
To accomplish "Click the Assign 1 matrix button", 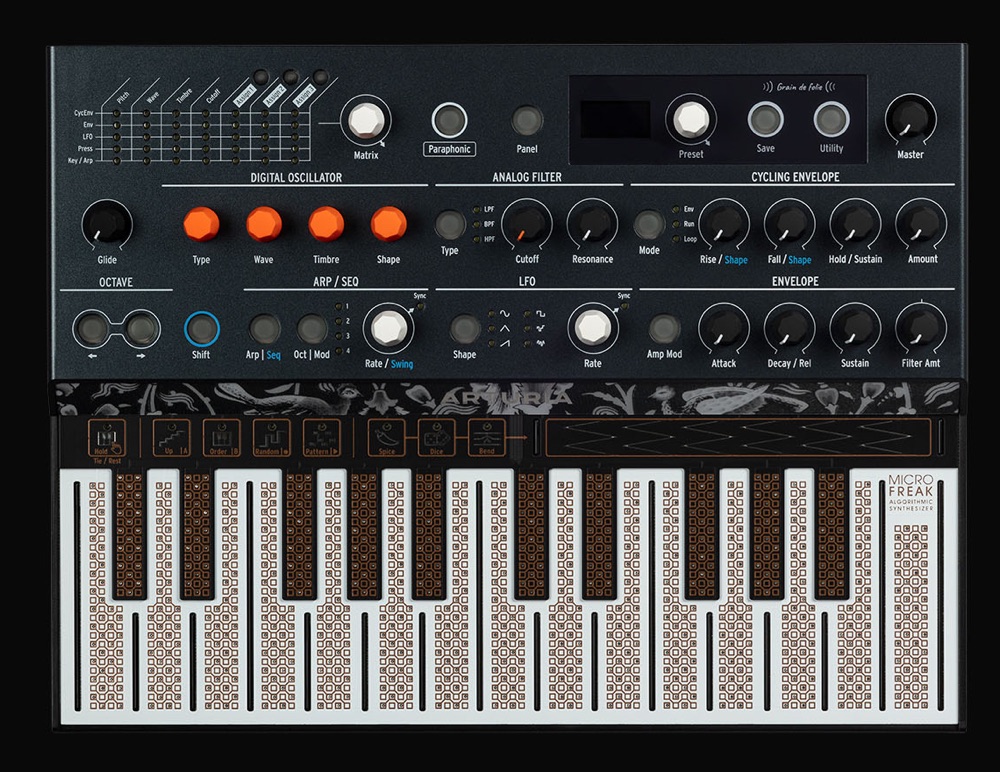I will tap(261, 76).
